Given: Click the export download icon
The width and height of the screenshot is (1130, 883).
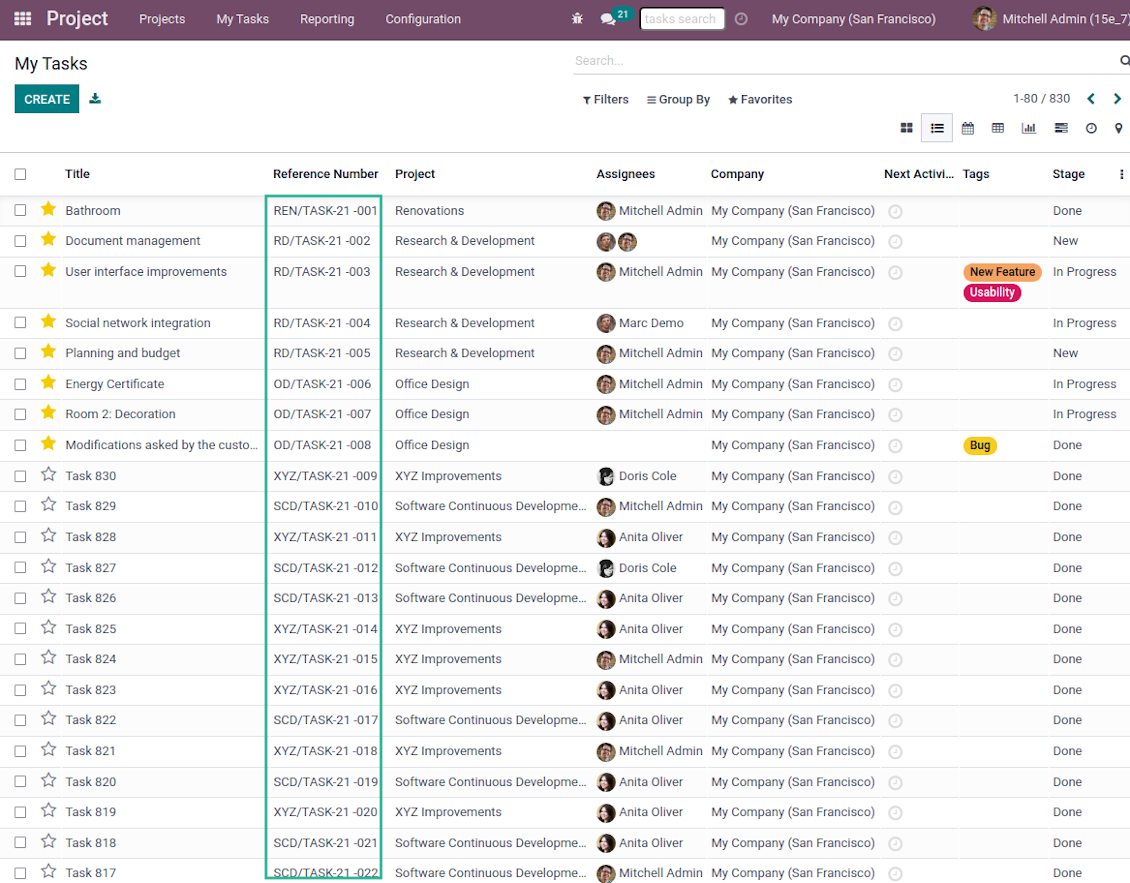Looking at the screenshot, I should click(x=95, y=99).
